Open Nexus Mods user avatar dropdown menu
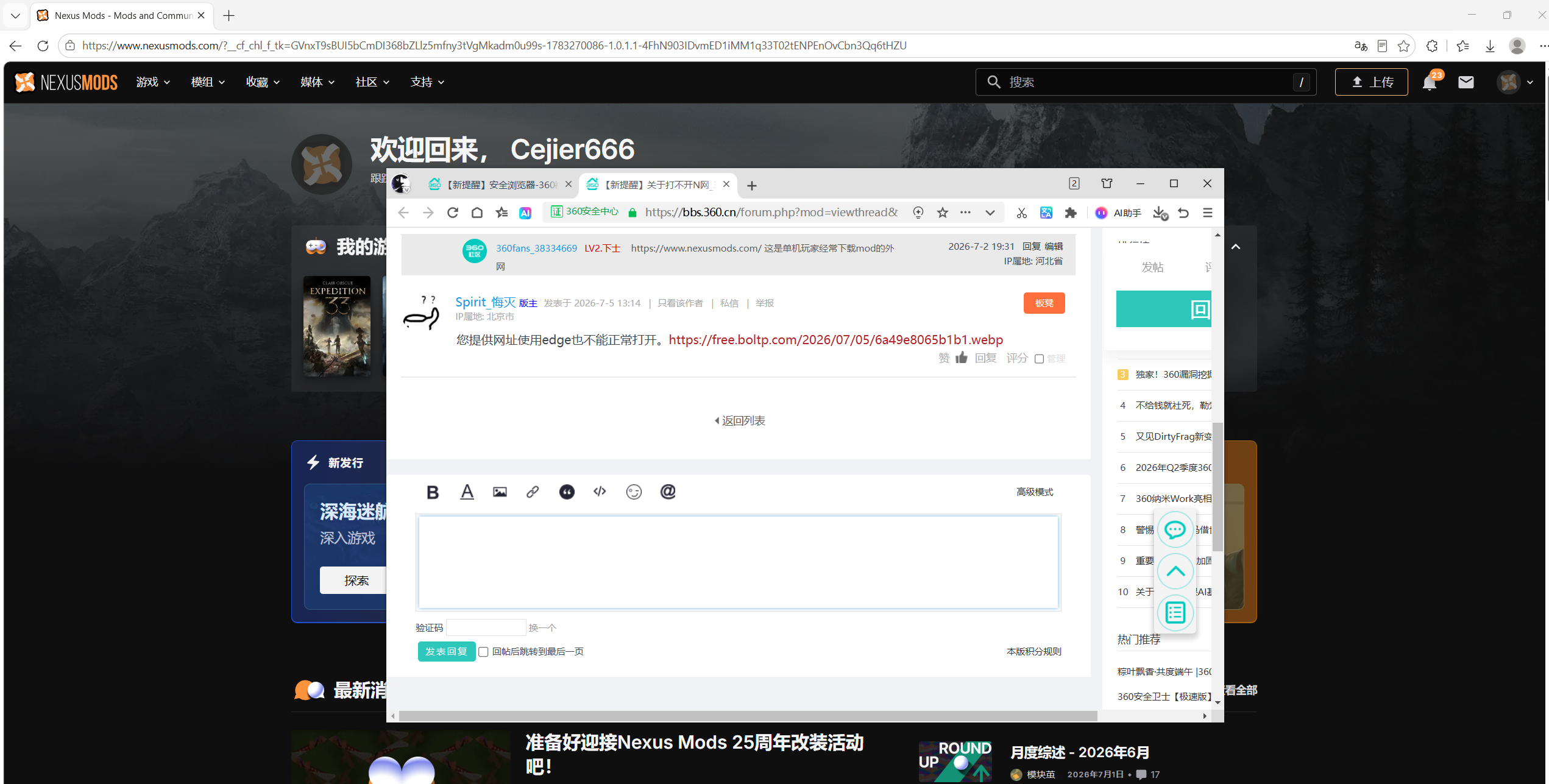The width and height of the screenshot is (1549, 784). pyautogui.click(x=1516, y=82)
